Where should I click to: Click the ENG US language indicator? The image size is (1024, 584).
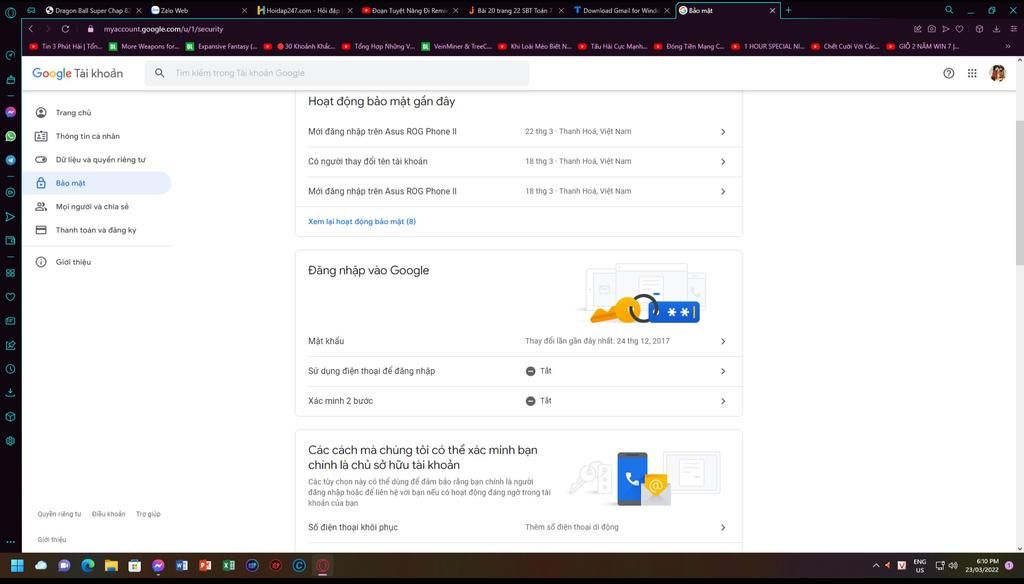920,565
